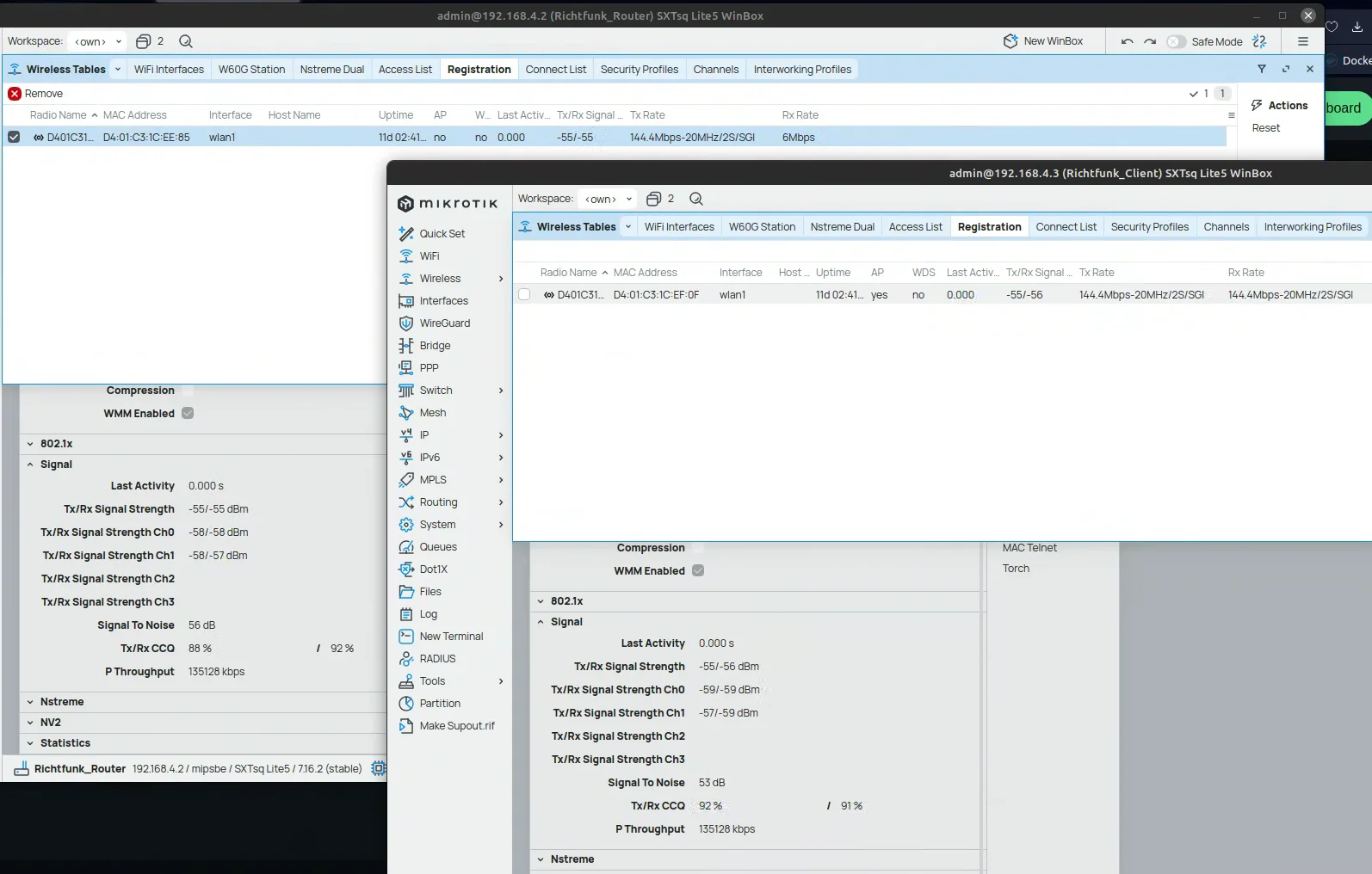Switch to Security Profiles tab in Router window
The height and width of the screenshot is (874, 1372).
click(x=640, y=69)
